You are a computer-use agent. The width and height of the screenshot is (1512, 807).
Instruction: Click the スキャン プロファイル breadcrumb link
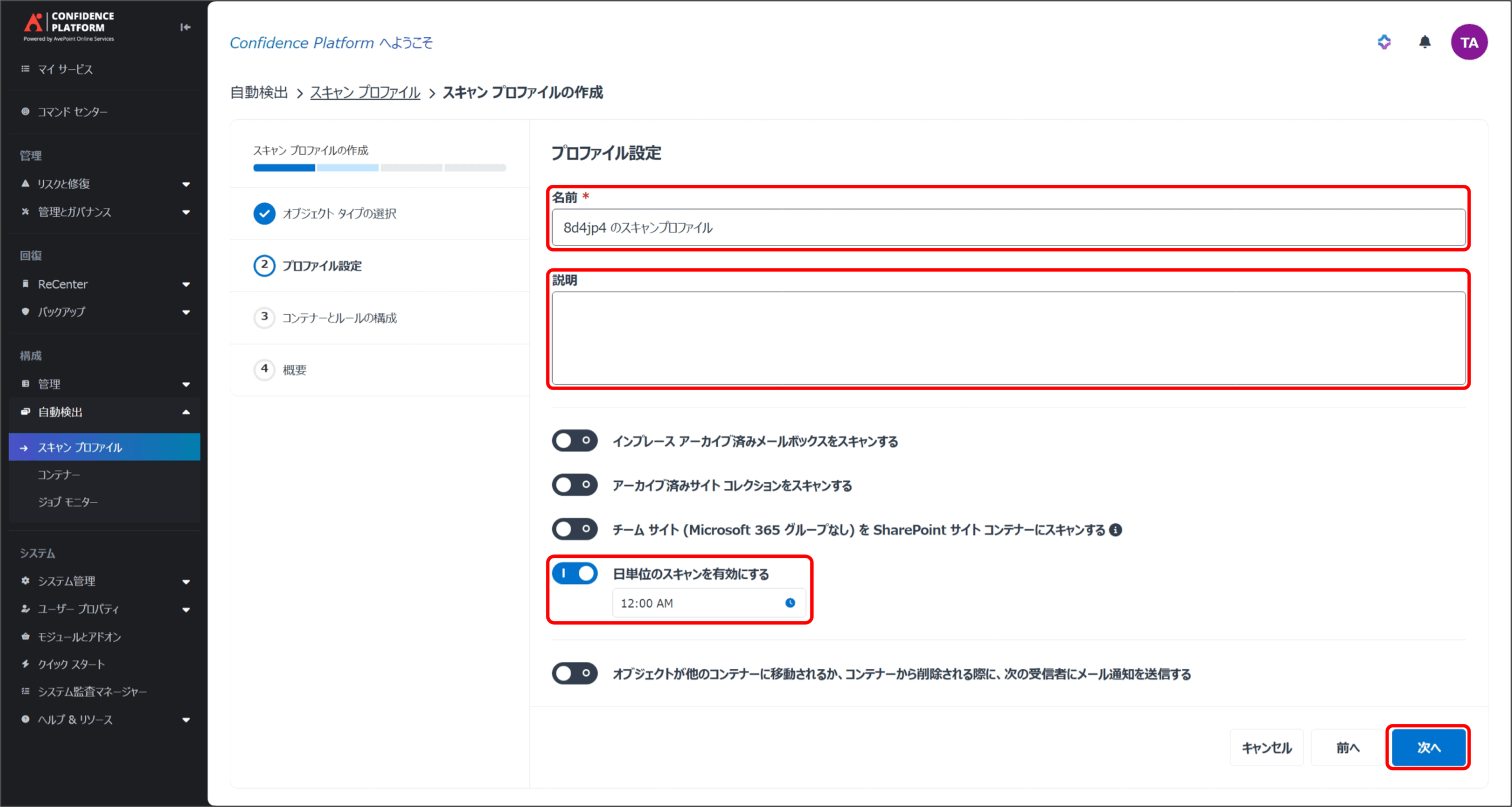click(x=365, y=93)
